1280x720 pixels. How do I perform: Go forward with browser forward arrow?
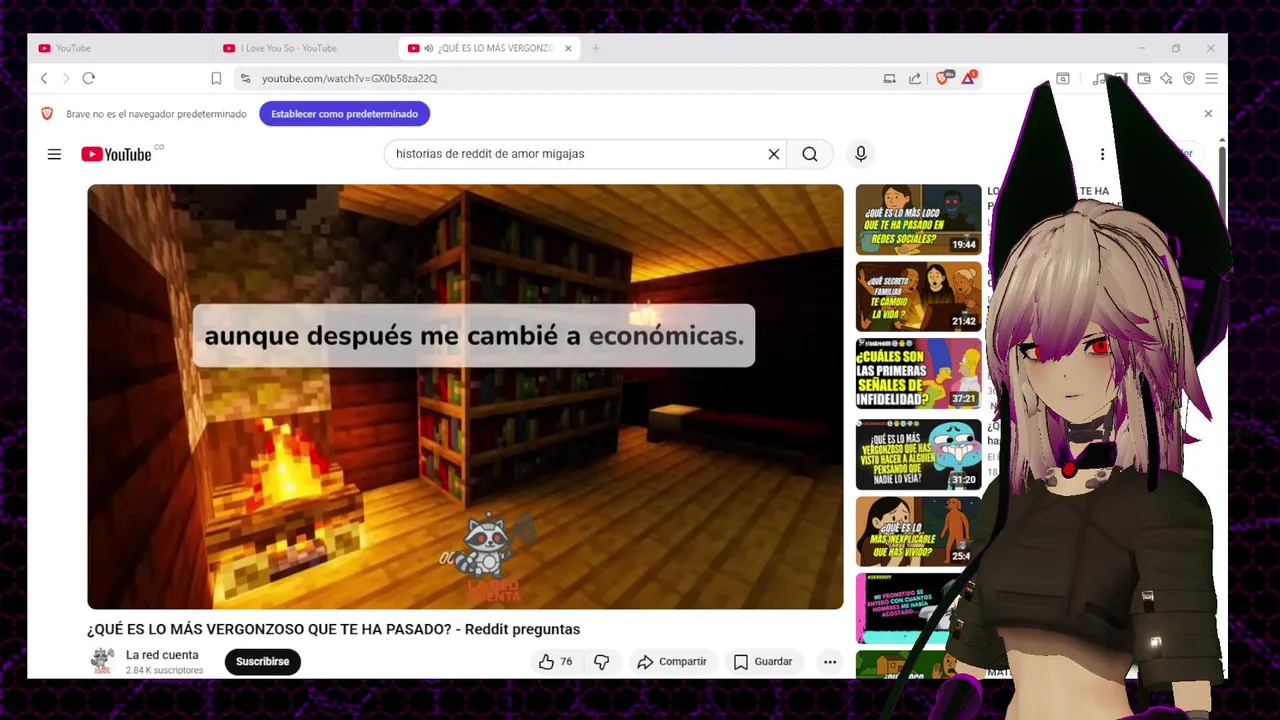(66, 78)
